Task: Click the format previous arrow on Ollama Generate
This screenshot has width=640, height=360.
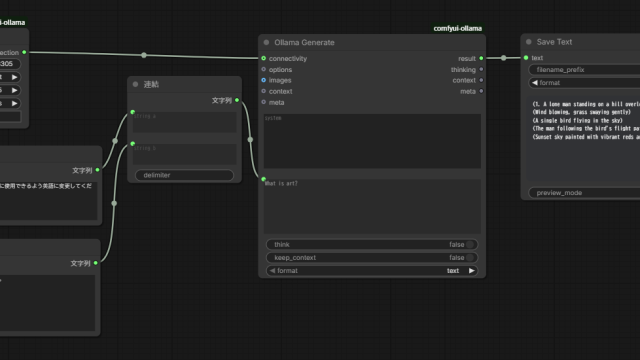Action: (272, 271)
